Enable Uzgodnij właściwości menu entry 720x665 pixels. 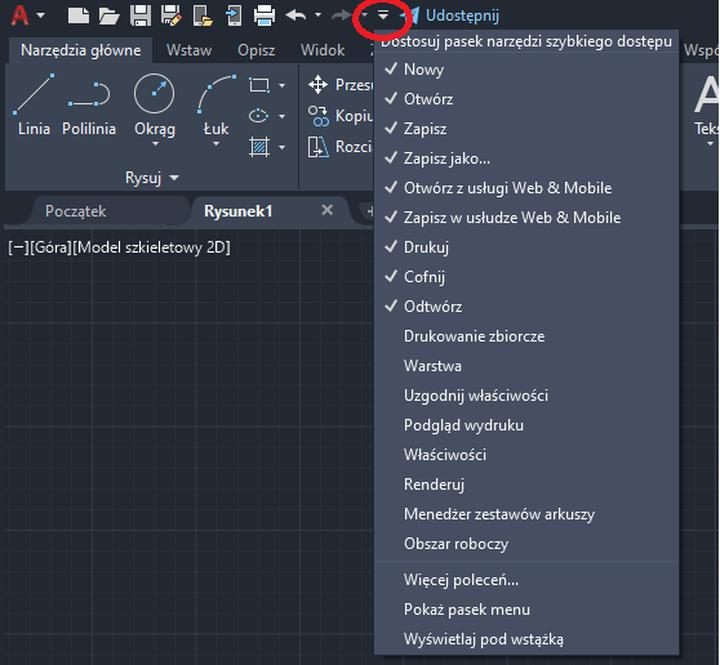tap(527, 395)
